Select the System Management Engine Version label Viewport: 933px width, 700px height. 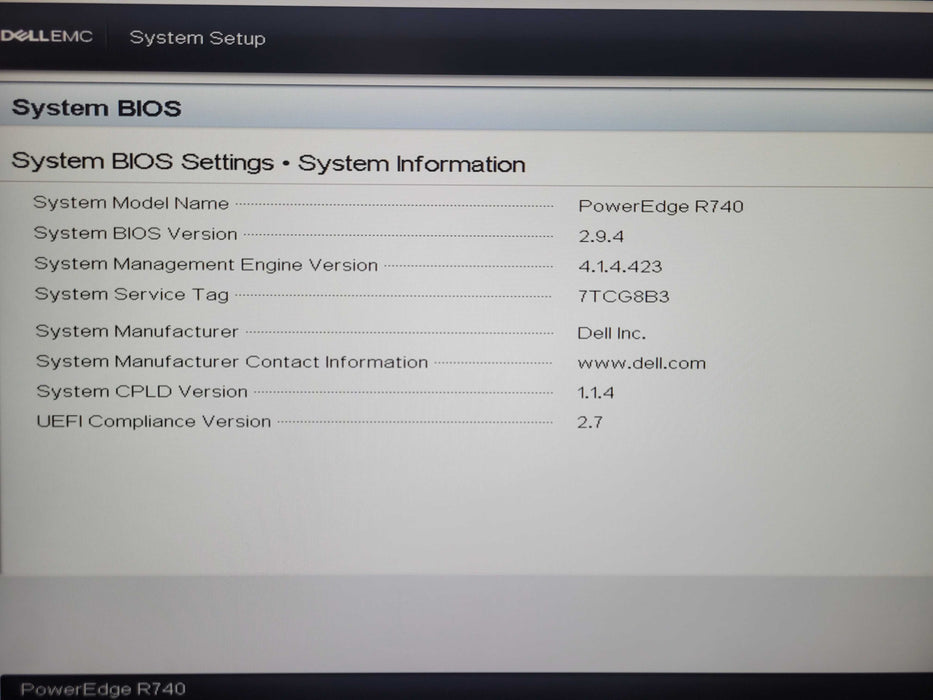tap(206, 264)
